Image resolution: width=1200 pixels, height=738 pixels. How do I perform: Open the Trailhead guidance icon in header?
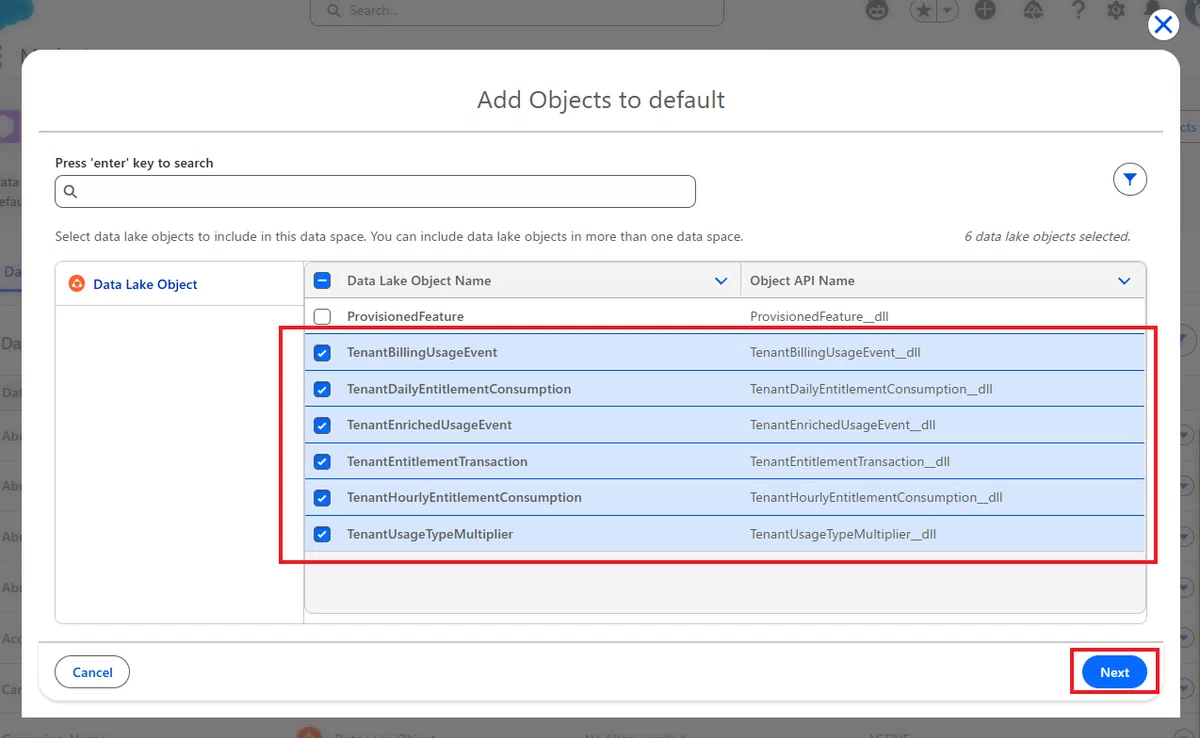(1034, 10)
